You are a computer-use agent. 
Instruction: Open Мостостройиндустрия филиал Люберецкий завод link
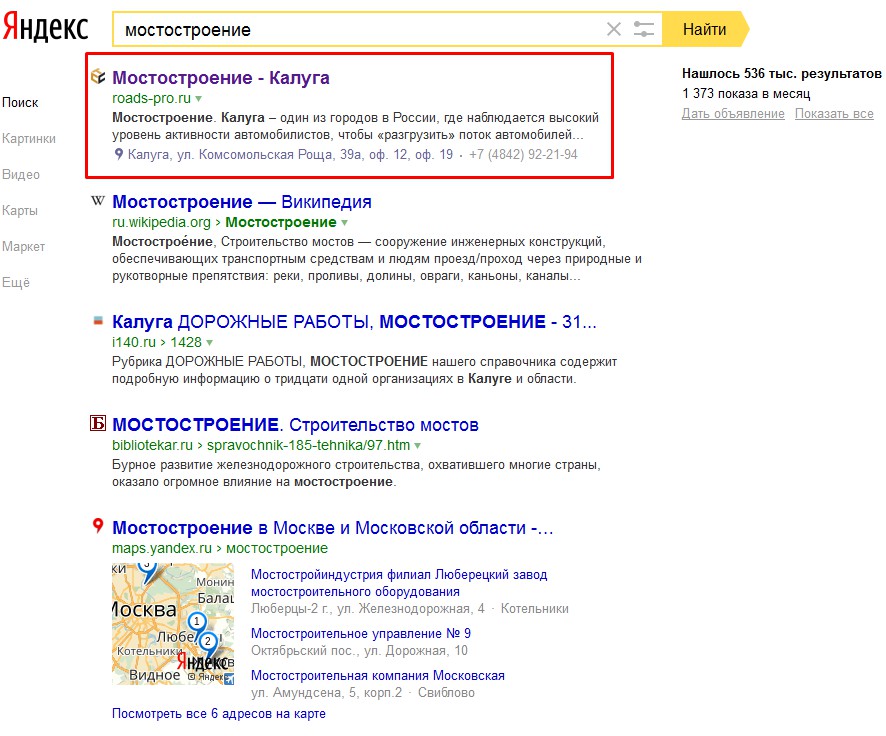[x=399, y=583]
